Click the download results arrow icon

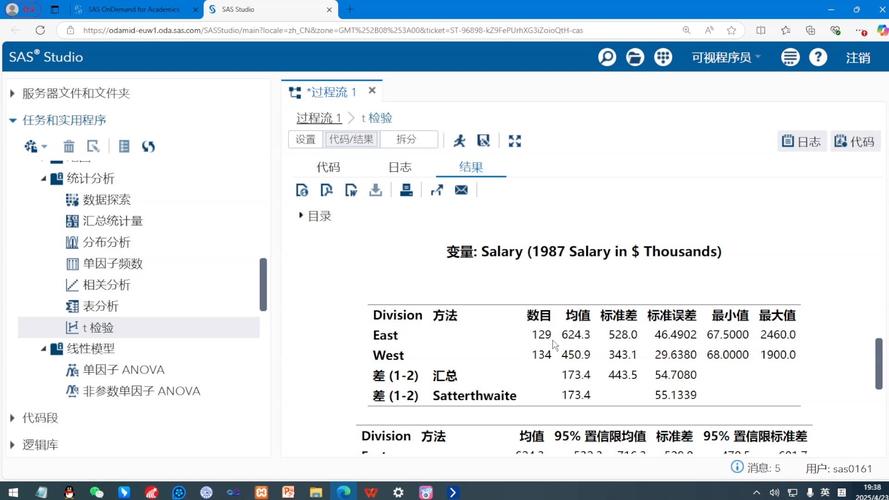(375, 190)
